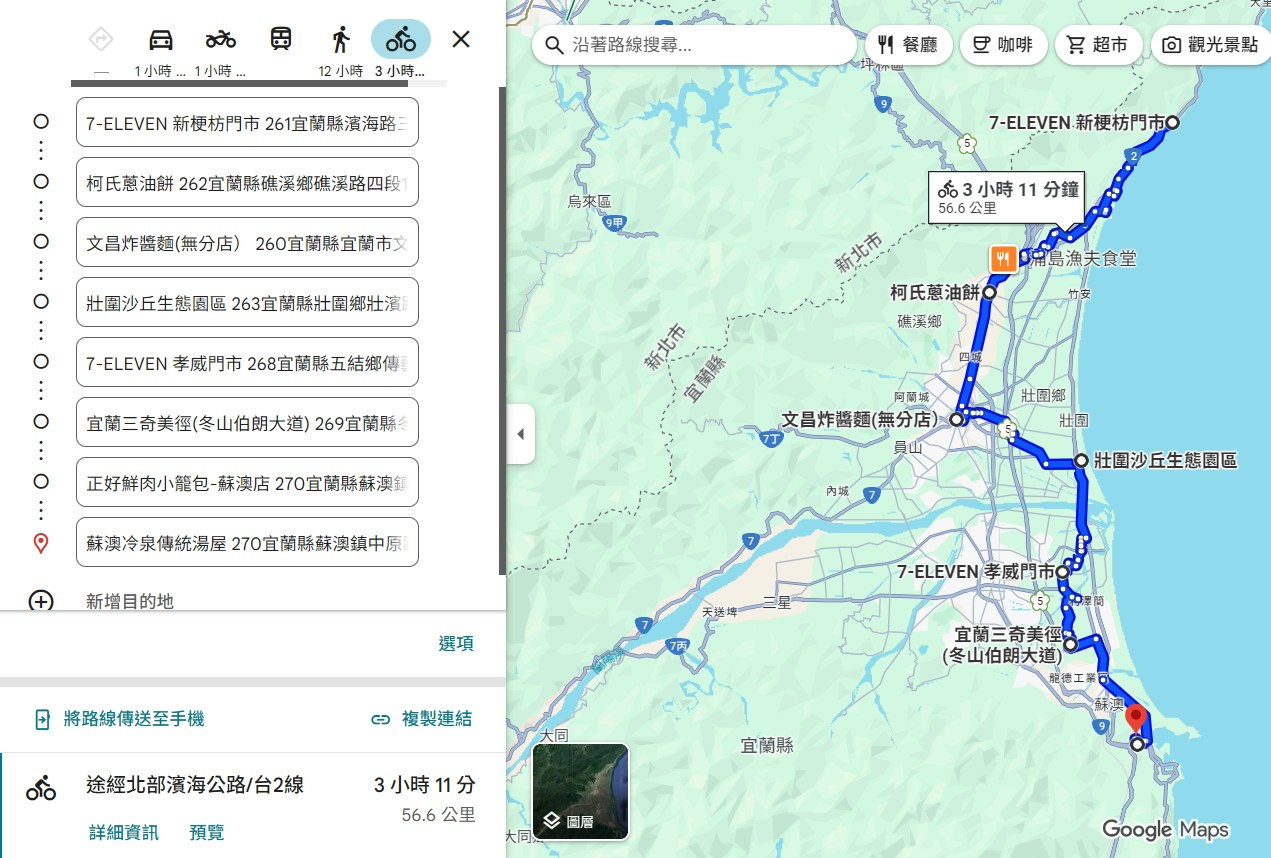Collapse the side panel arrow
1271x858 pixels.
click(x=520, y=434)
